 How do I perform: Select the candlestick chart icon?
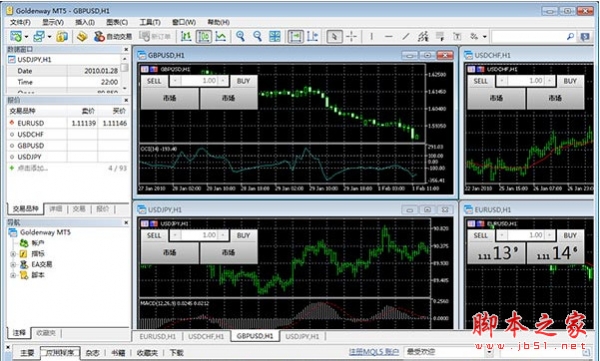pos(204,37)
